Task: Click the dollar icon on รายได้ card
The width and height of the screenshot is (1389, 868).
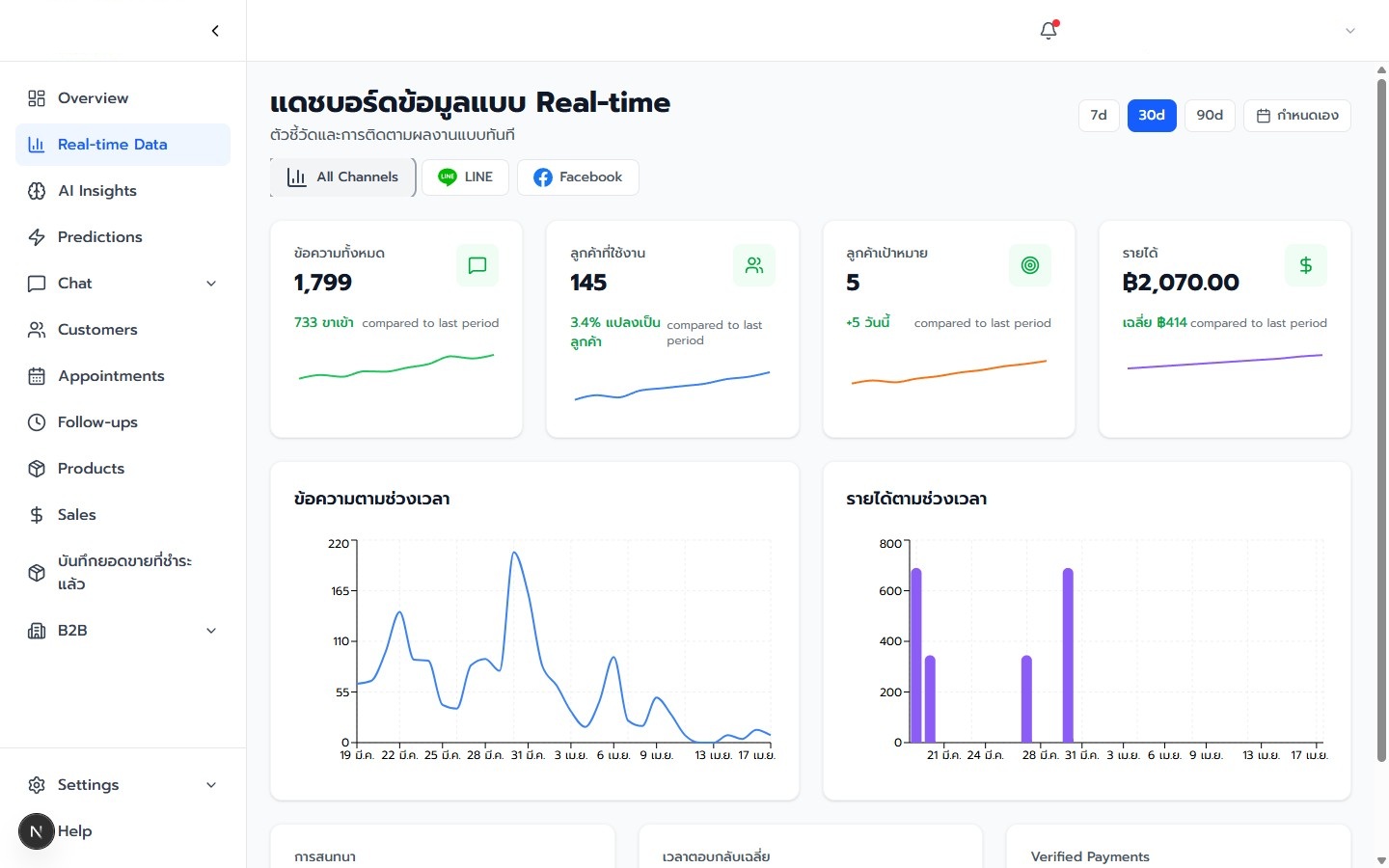Action: pos(1306,265)
